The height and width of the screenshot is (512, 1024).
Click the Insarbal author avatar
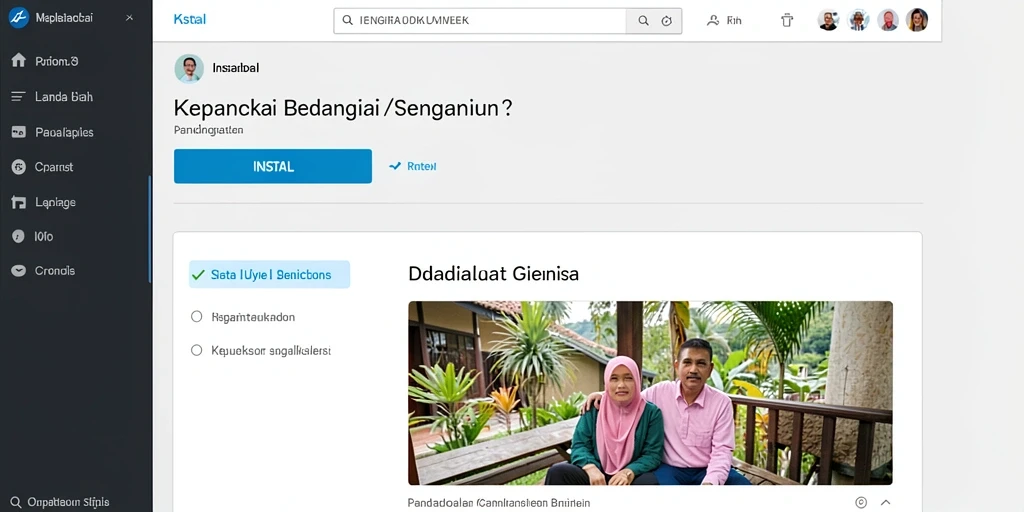tap(189, 68)
